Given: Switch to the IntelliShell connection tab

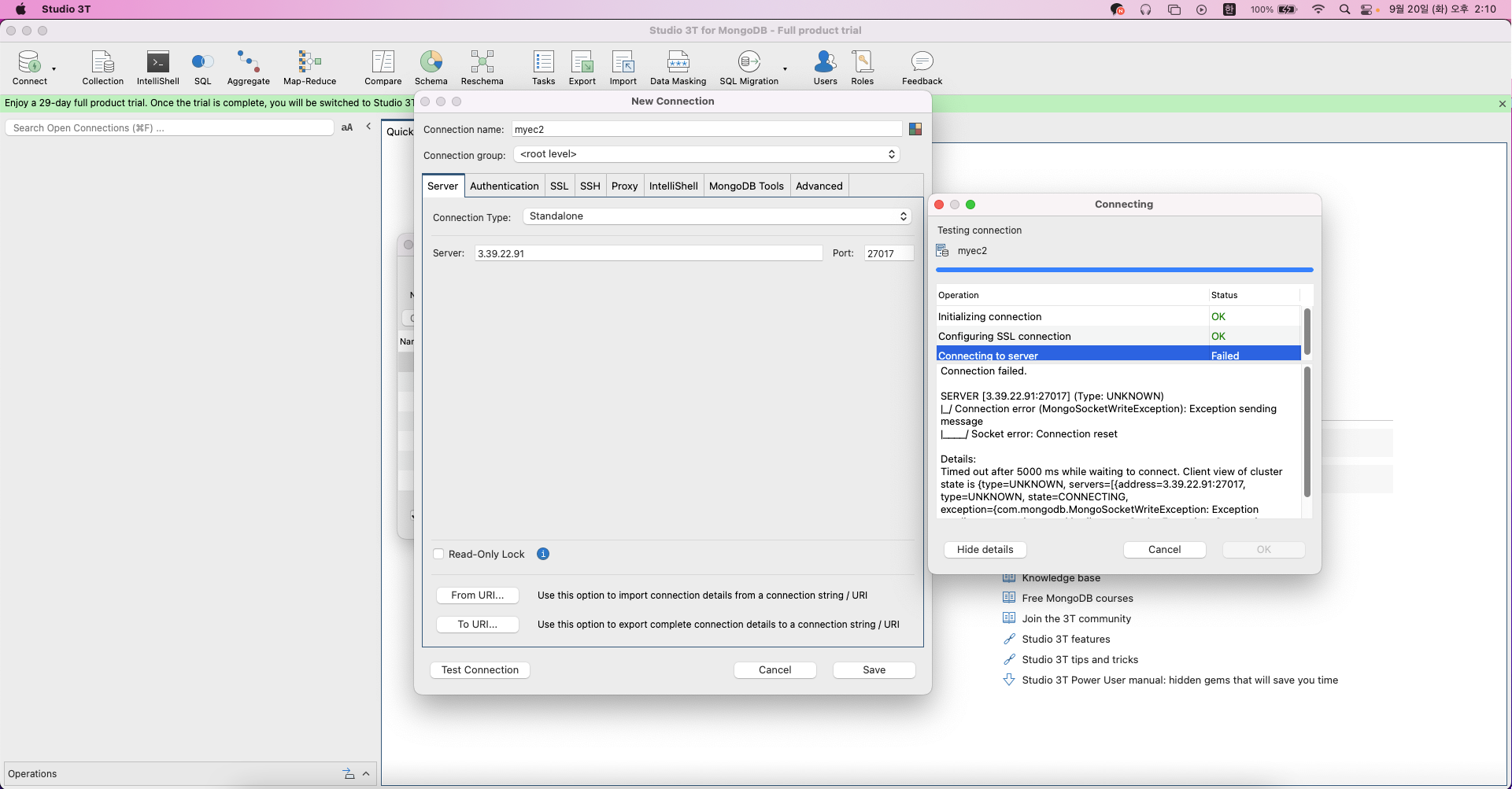Looking at the screenshot, I should tap(673, 186).
